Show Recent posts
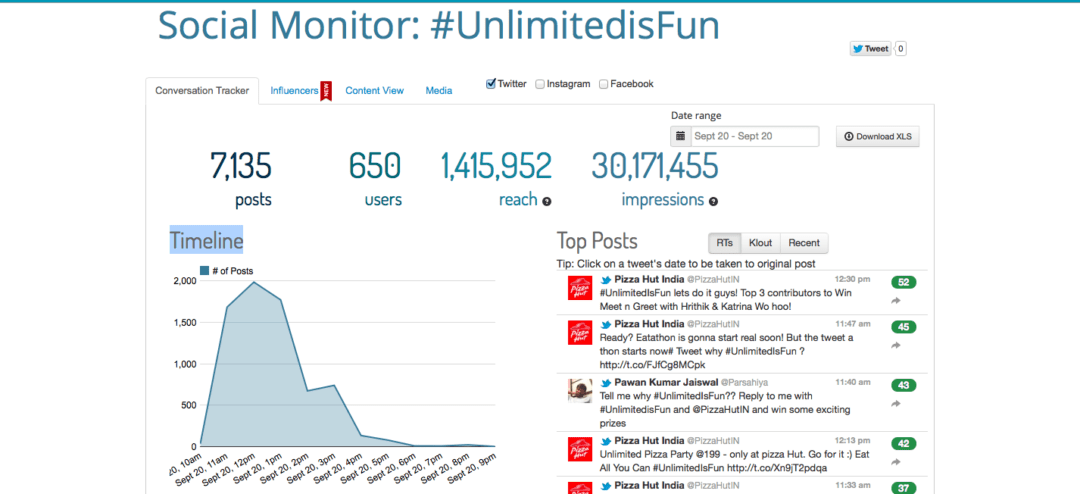 [x=804, y=243]
